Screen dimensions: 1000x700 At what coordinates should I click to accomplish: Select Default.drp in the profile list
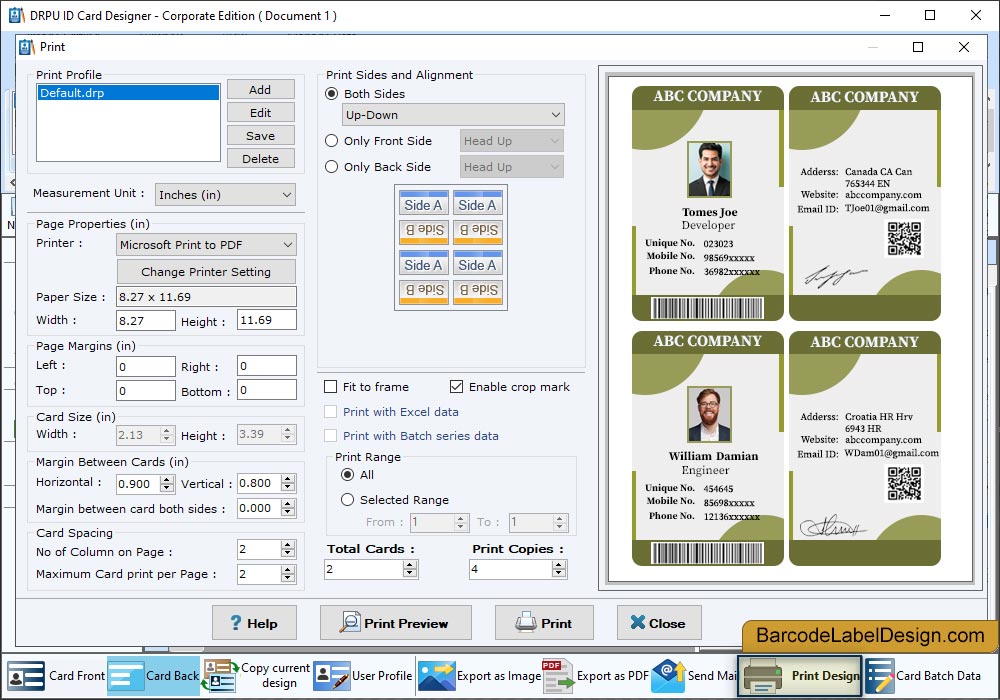(128, 93)
